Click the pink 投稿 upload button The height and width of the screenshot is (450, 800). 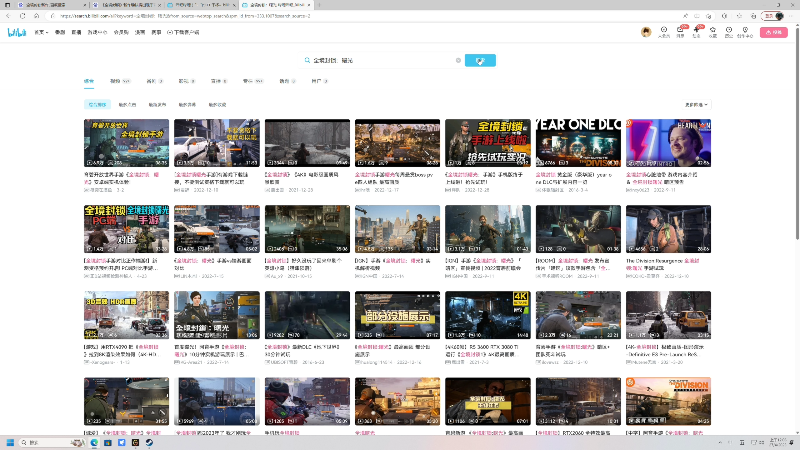point(773,32)
